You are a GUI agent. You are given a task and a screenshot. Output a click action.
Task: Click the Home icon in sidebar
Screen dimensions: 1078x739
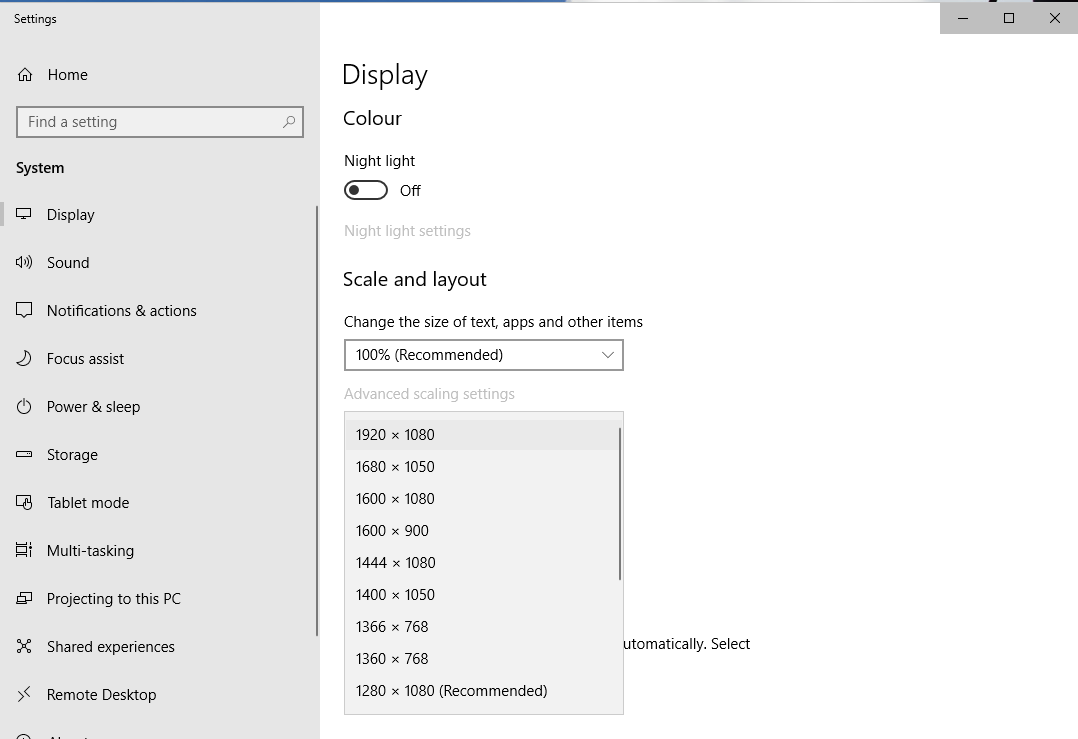pyautogui.click(x=25, y=75)
